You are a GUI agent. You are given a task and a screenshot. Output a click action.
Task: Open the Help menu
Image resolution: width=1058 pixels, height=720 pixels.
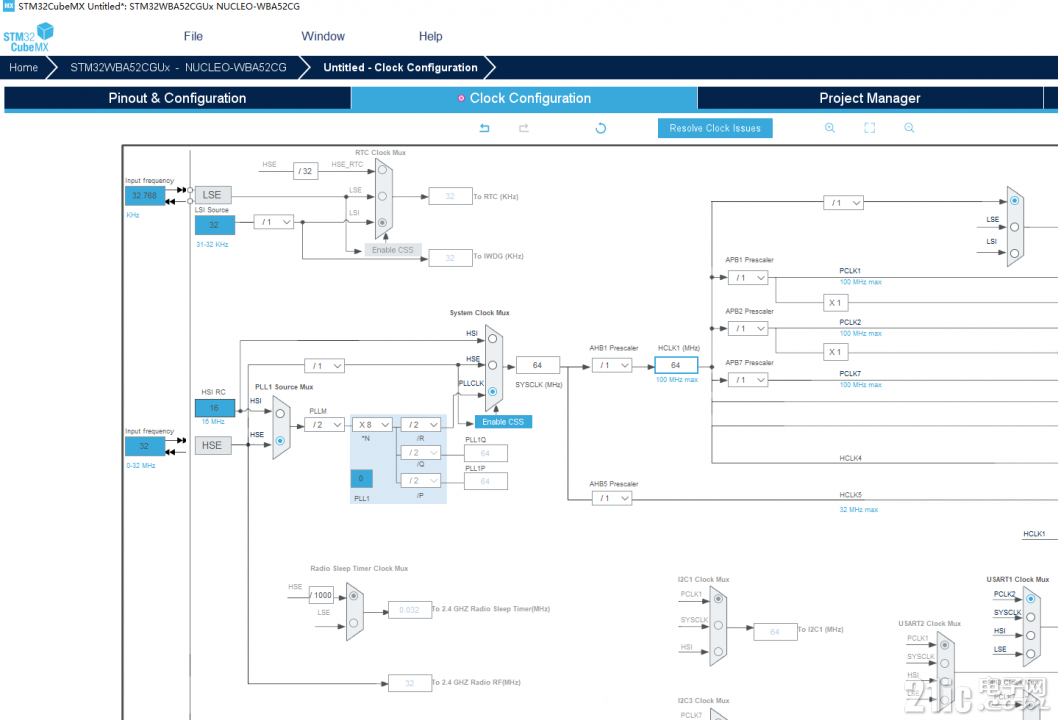coord(430,36)
